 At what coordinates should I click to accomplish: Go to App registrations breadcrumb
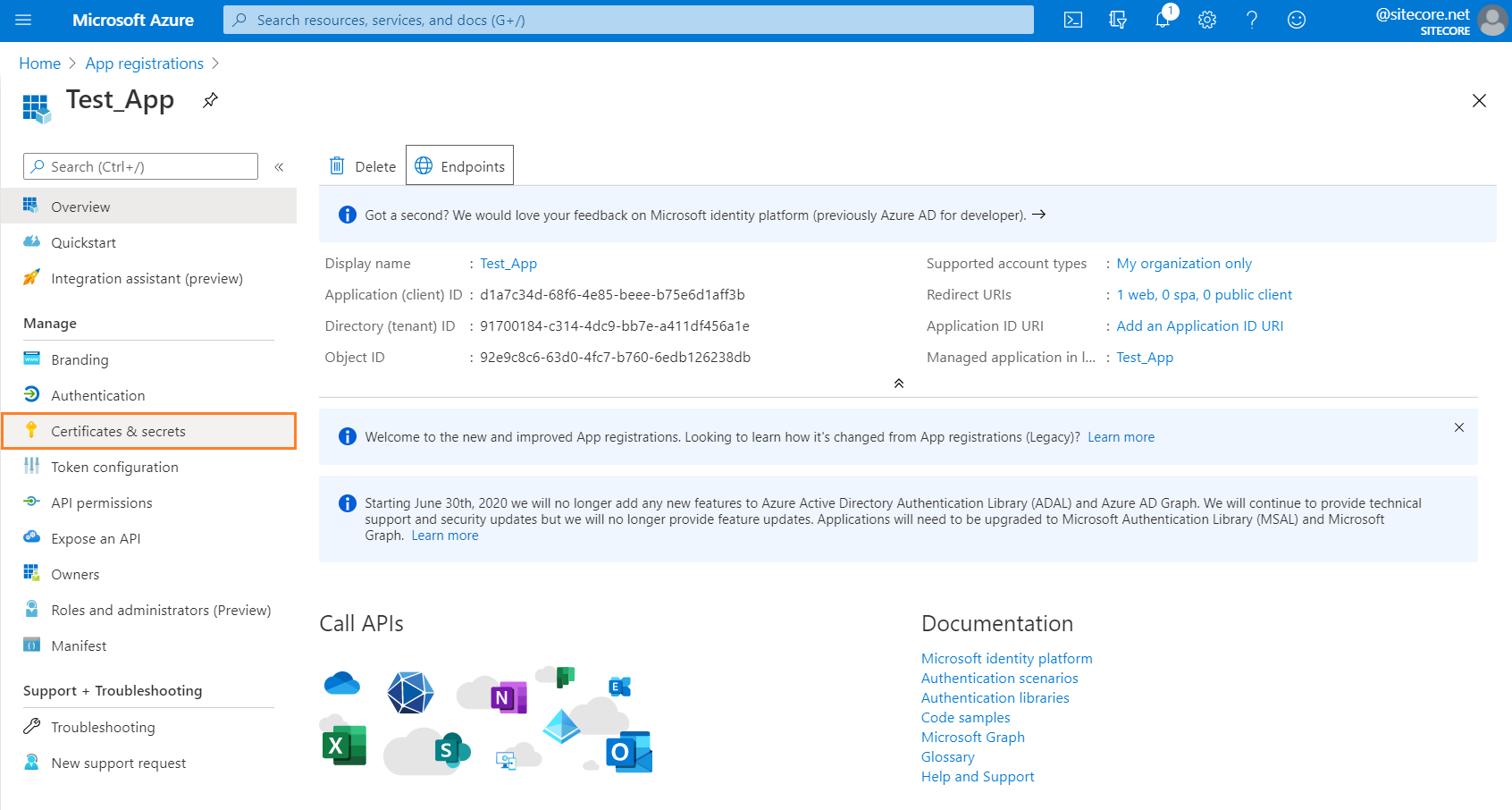click(145, 63)
